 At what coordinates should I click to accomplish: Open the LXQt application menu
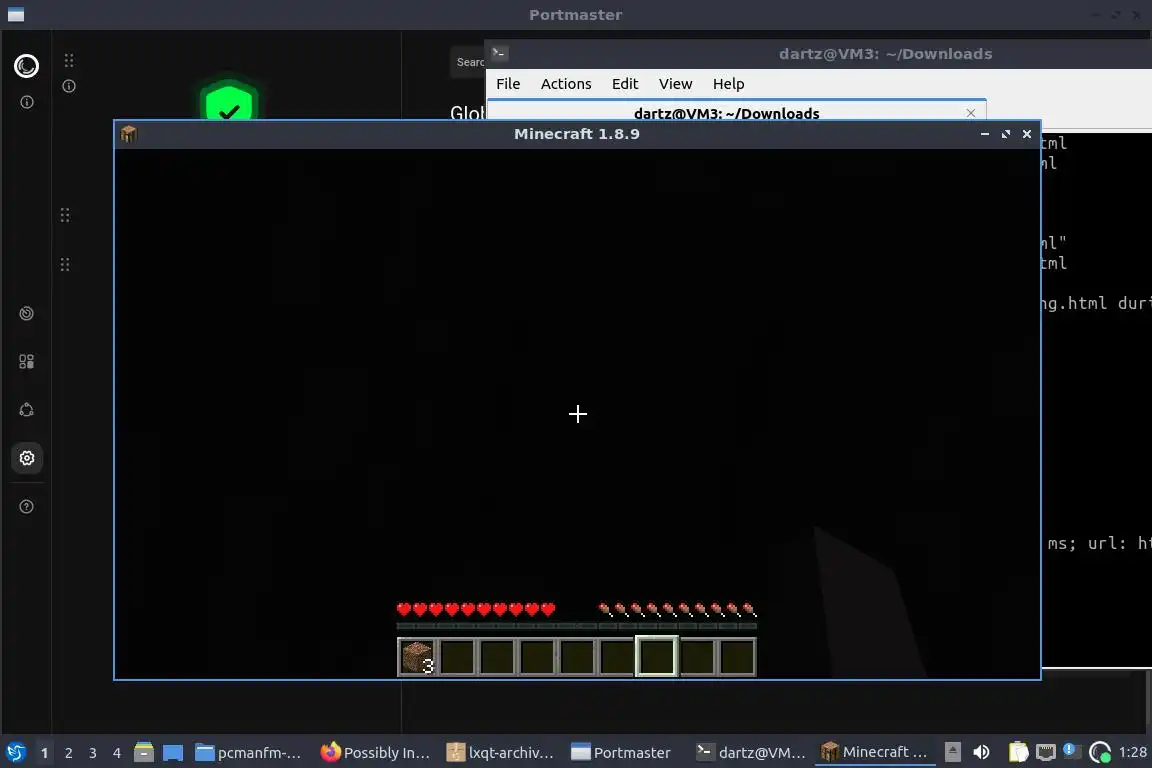pyautogui.click(x=15, y=752)
